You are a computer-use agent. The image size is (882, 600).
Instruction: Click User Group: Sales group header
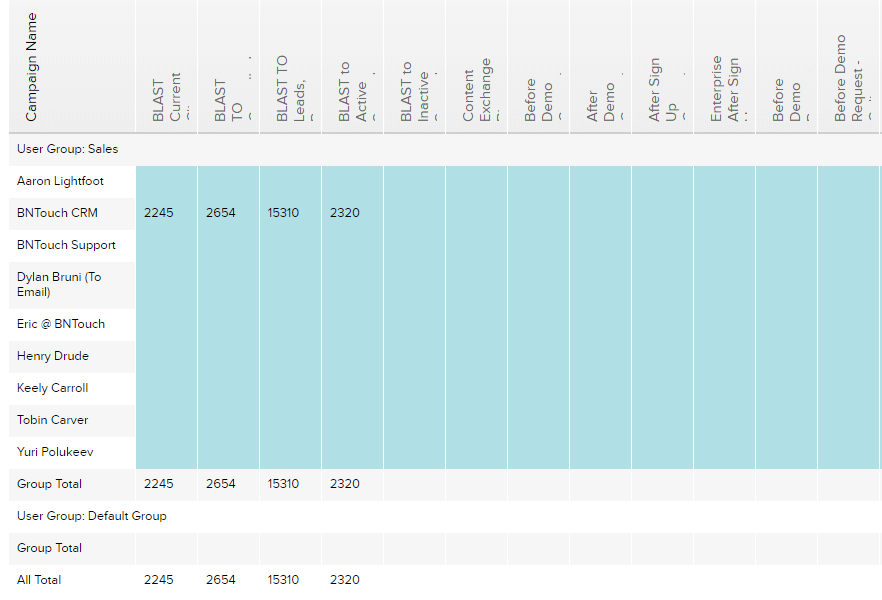[x=68, y=149]
